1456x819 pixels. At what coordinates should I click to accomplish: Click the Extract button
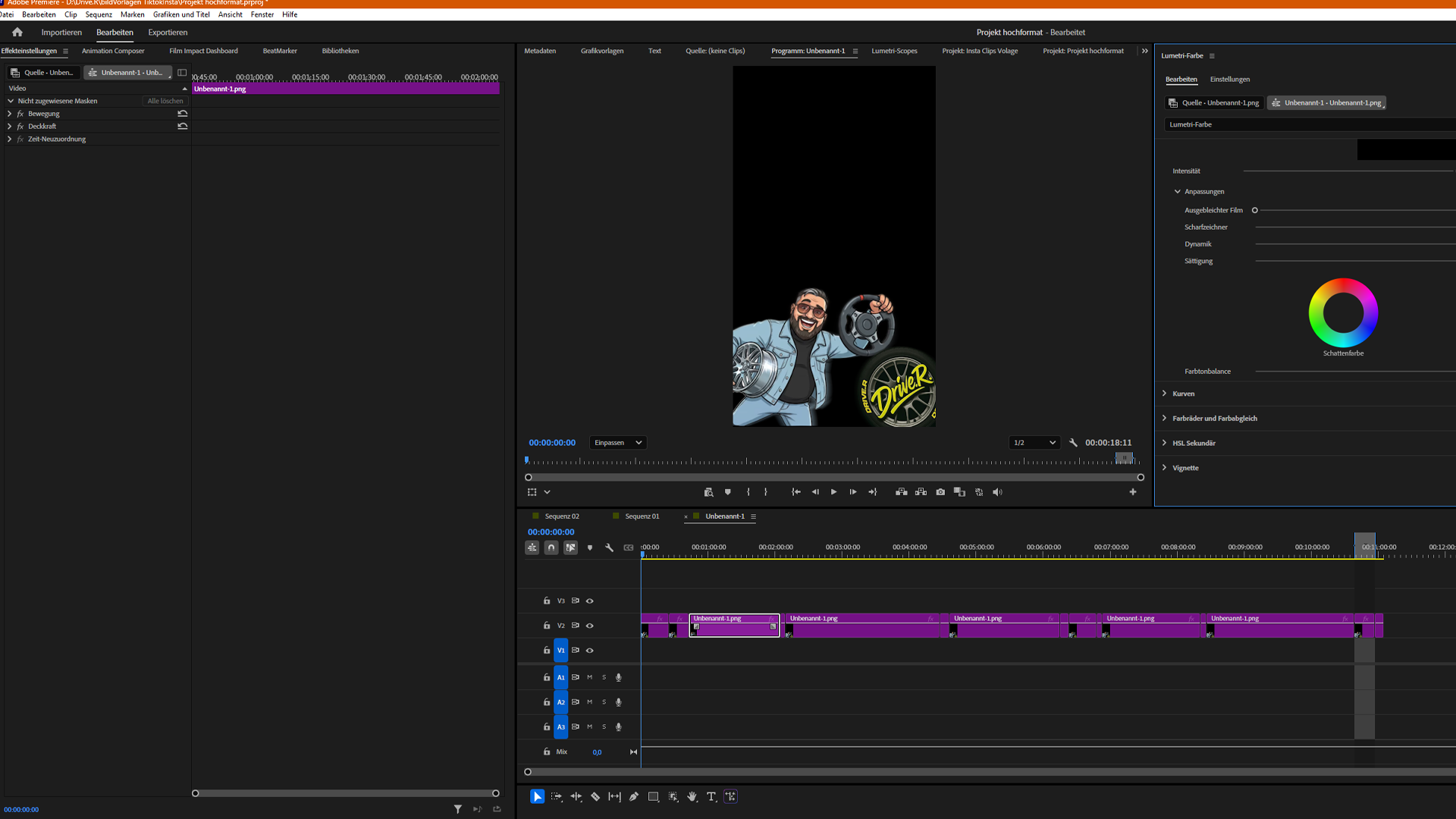[x=921, y=492]
